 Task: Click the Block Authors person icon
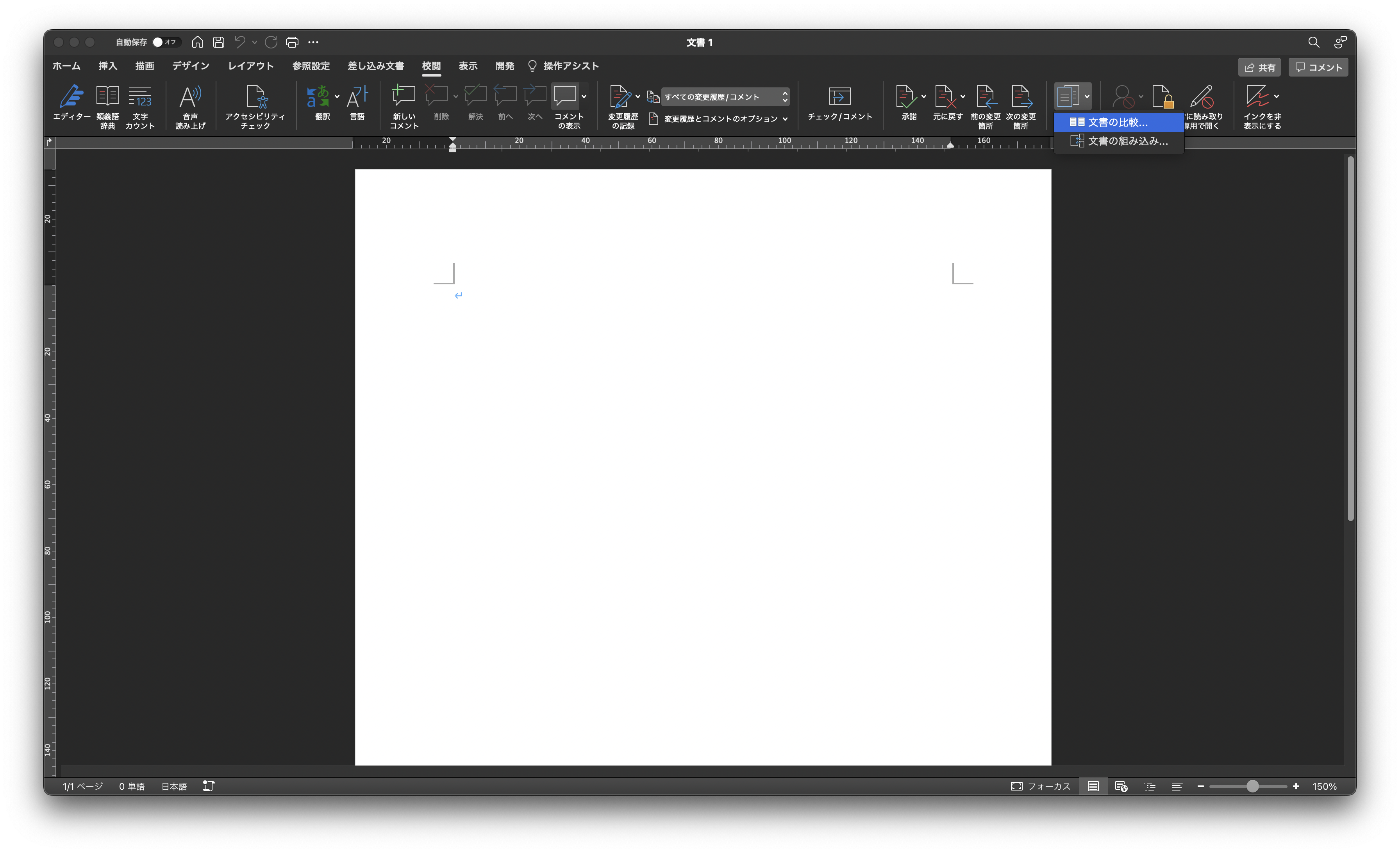[1123, 96]
